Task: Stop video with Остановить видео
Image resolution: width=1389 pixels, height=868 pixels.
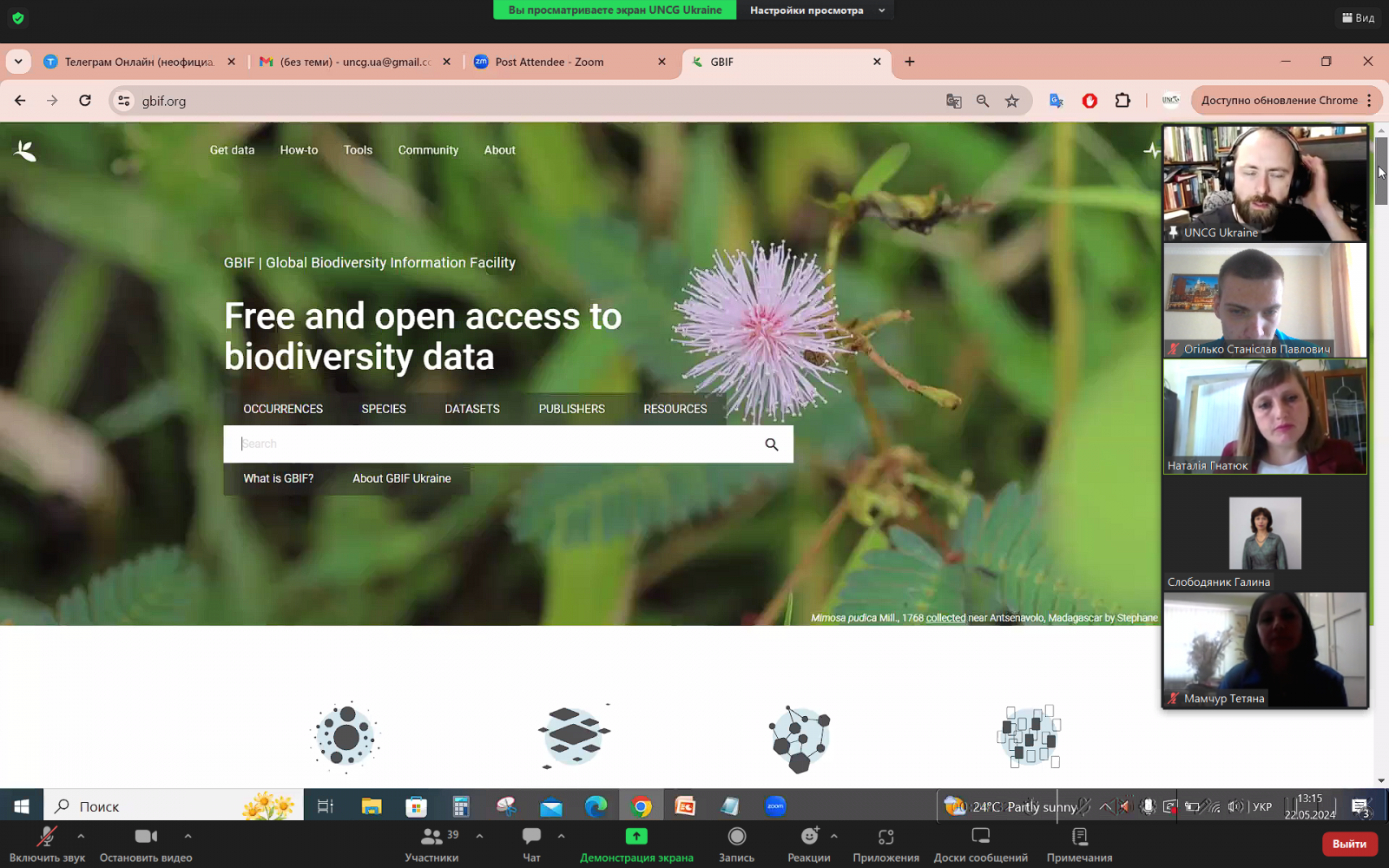Action: pos(146,845)
